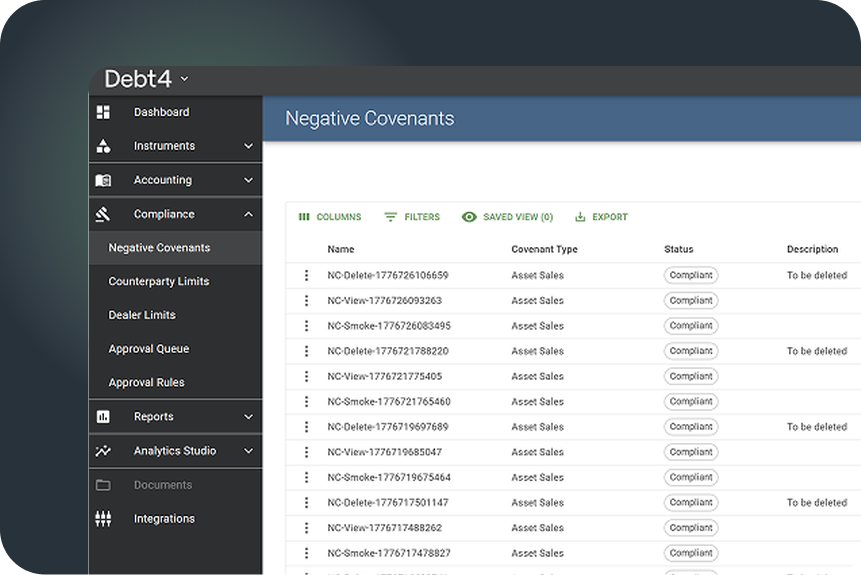Open row menu for NC-View-1776721775405

tap(306, 376)
